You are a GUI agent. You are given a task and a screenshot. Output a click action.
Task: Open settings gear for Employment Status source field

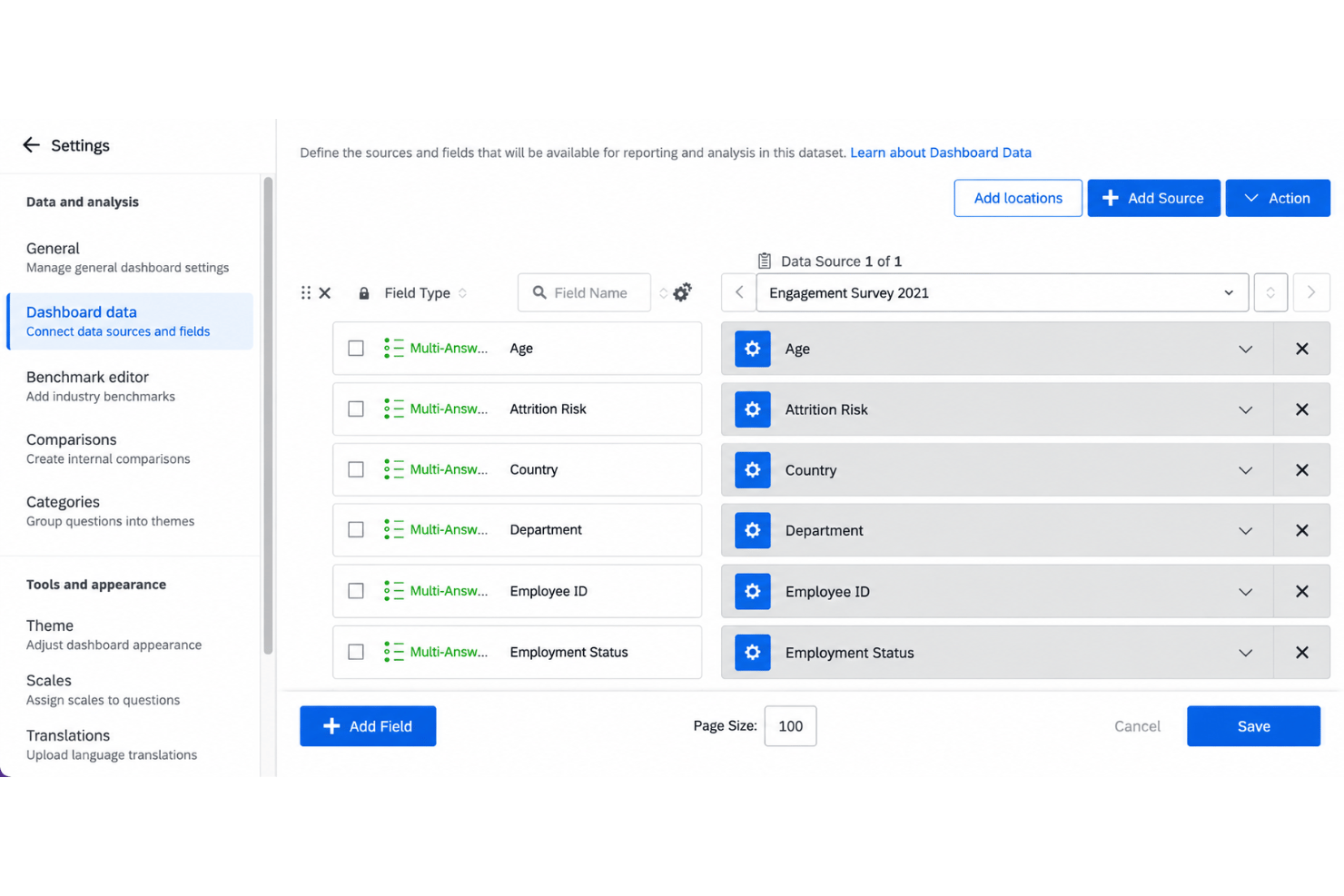pyautogui.click(x=752, y=653)
